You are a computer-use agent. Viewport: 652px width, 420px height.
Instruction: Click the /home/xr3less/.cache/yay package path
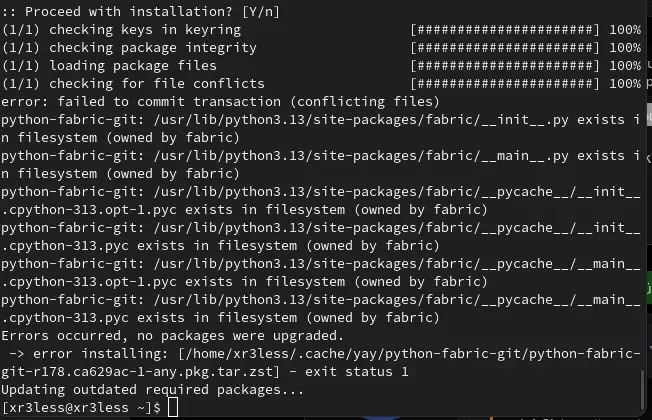(x=410, y=354)
